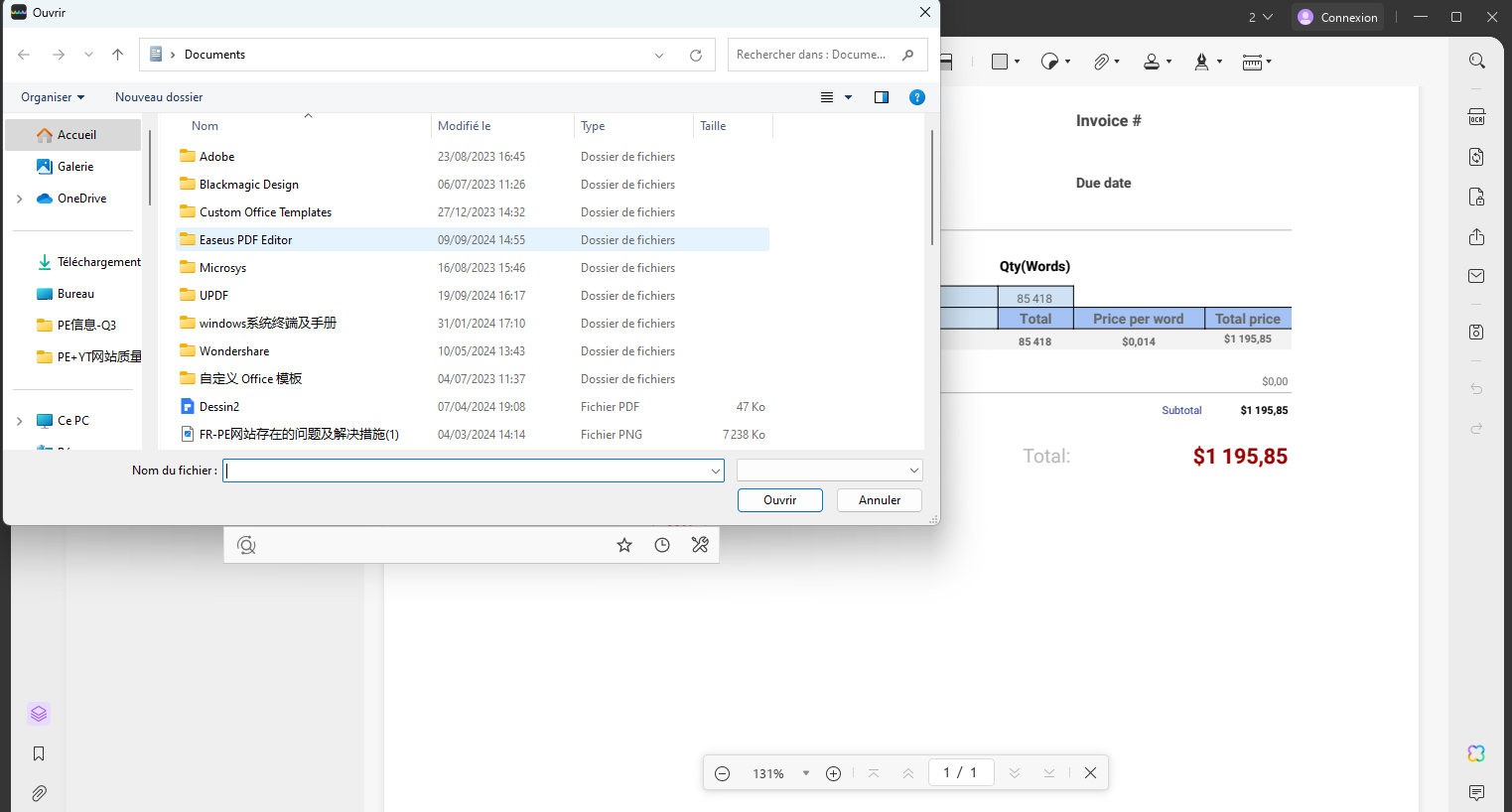Click the tools wrench icon
This screenshot has height=812, width=1512.
(700, 545)
